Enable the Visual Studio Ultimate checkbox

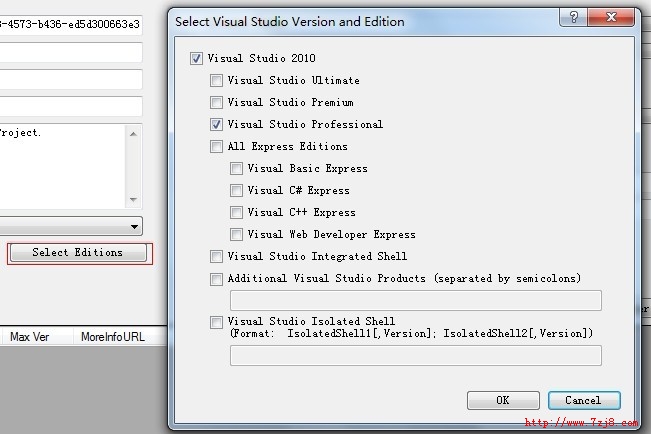pyautogui.click(x=216, y=81)
